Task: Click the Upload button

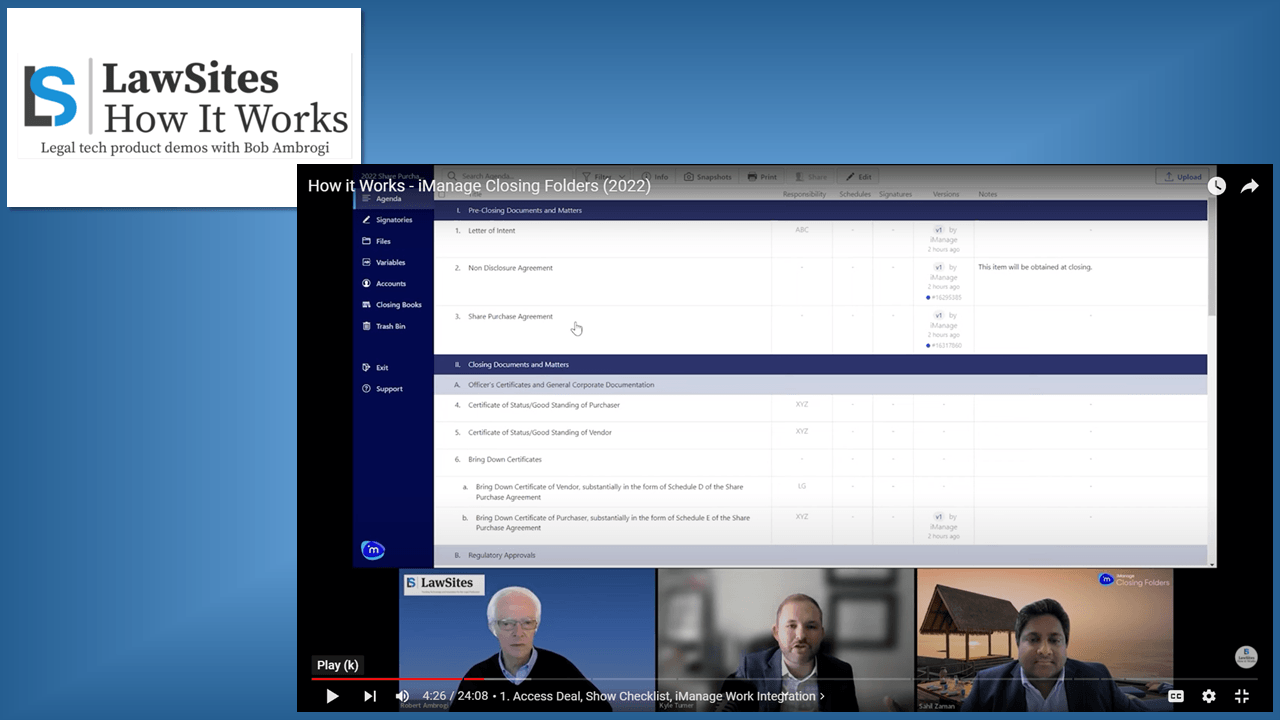Action: pos(1182,177)
